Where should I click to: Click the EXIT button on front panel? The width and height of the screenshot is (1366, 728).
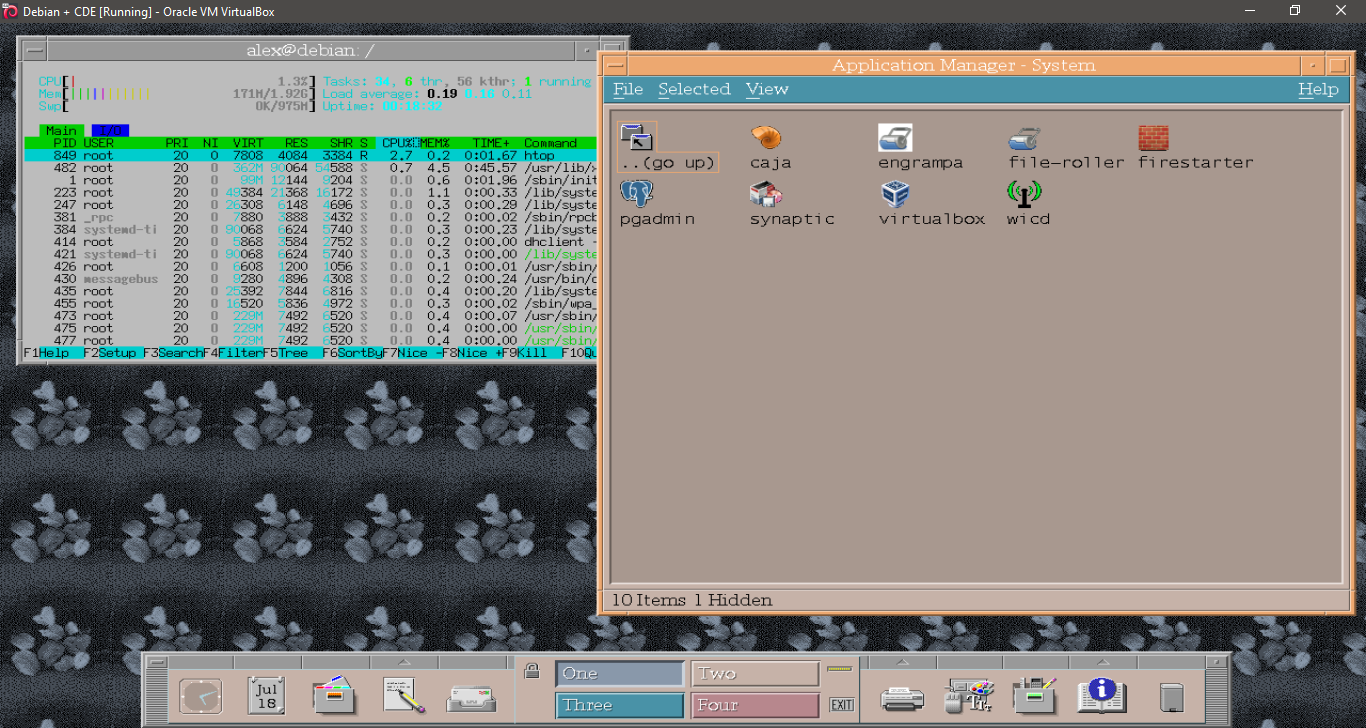[842, 705]
